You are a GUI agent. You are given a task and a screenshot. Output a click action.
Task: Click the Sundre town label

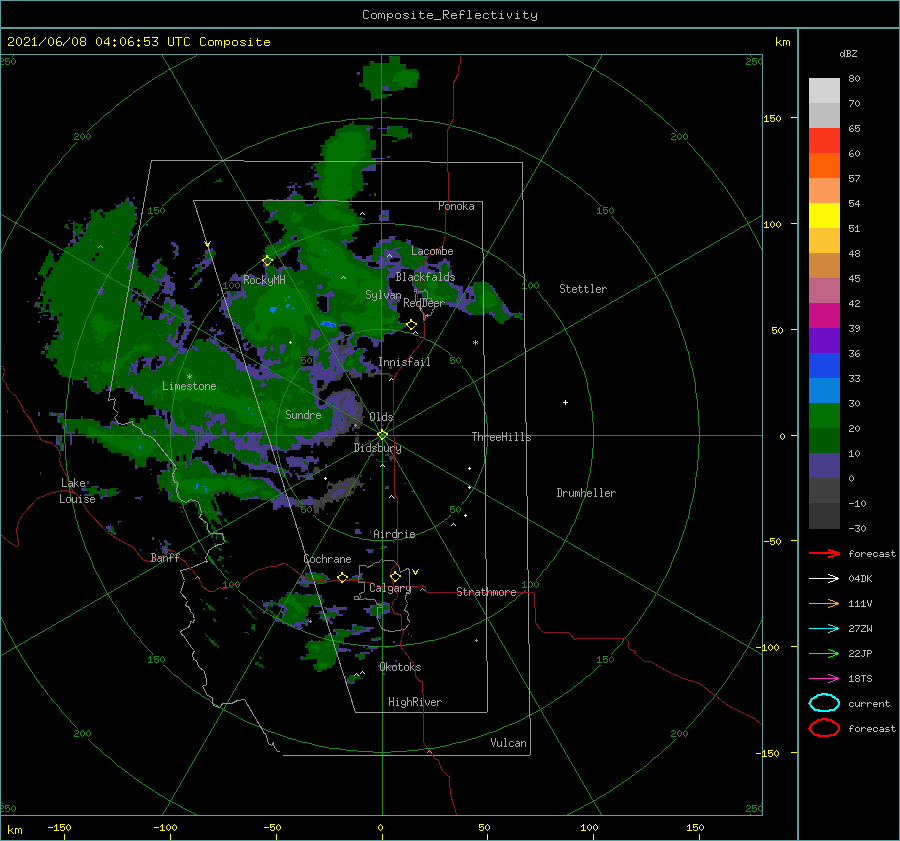point(303,415)
